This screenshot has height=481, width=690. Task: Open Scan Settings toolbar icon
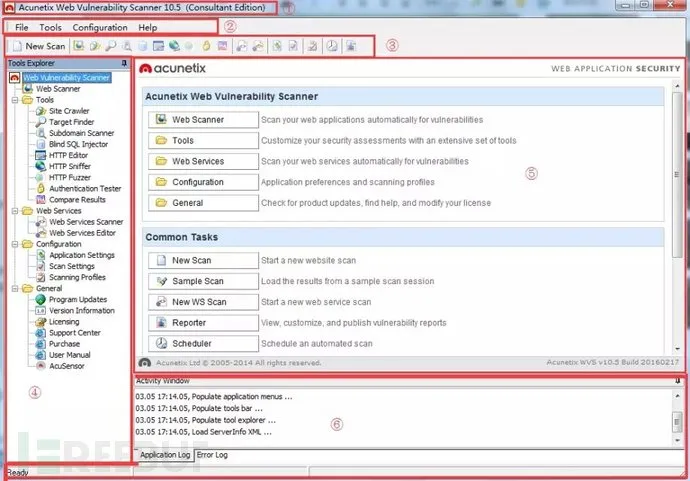click(x=293, y=46)
